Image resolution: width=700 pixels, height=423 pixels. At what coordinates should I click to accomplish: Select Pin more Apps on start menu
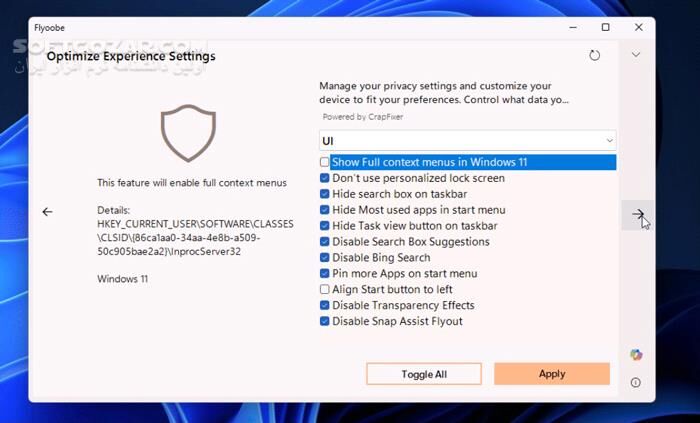404,274
